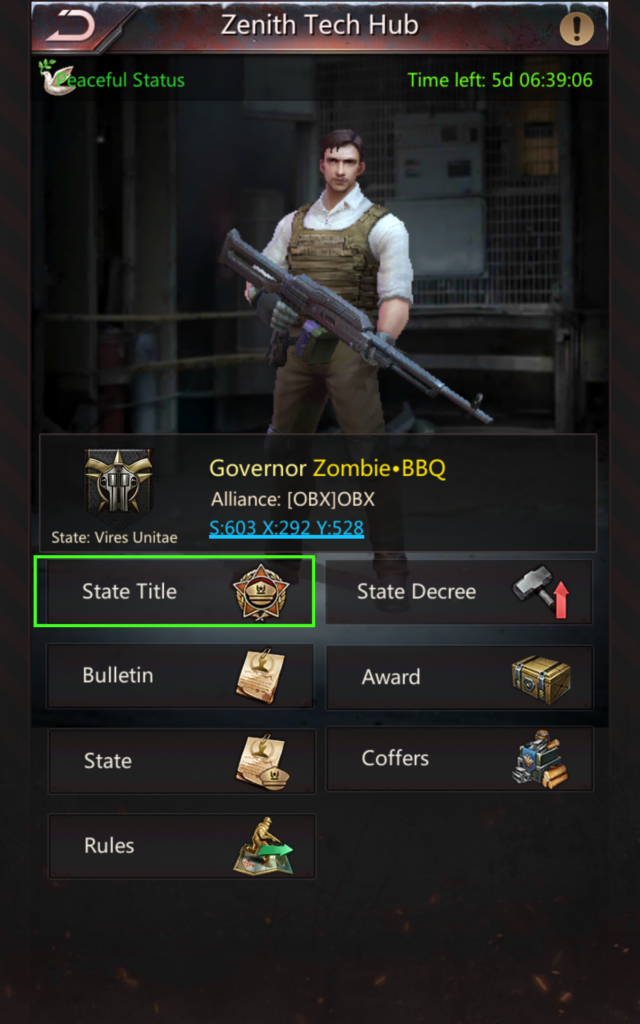Click the Rules soldier map icon
Image resolution: width=640 pixels, height=1024 pixels.
[263, 846]
